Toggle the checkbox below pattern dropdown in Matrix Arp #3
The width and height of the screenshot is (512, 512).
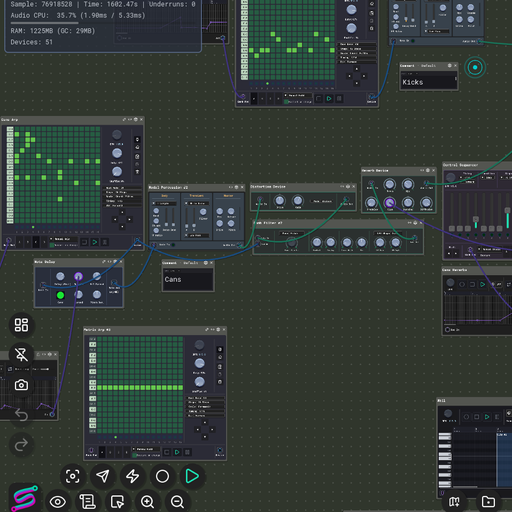click(134, 455)
